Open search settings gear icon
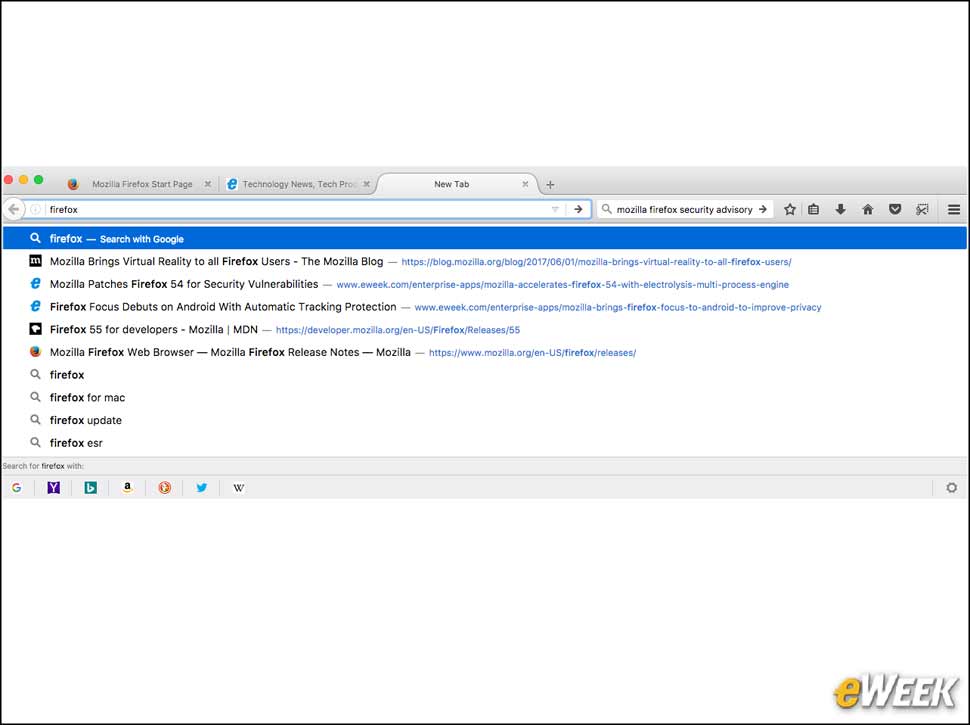The height and width of the screenshot is (725, 970). [951, 487]
